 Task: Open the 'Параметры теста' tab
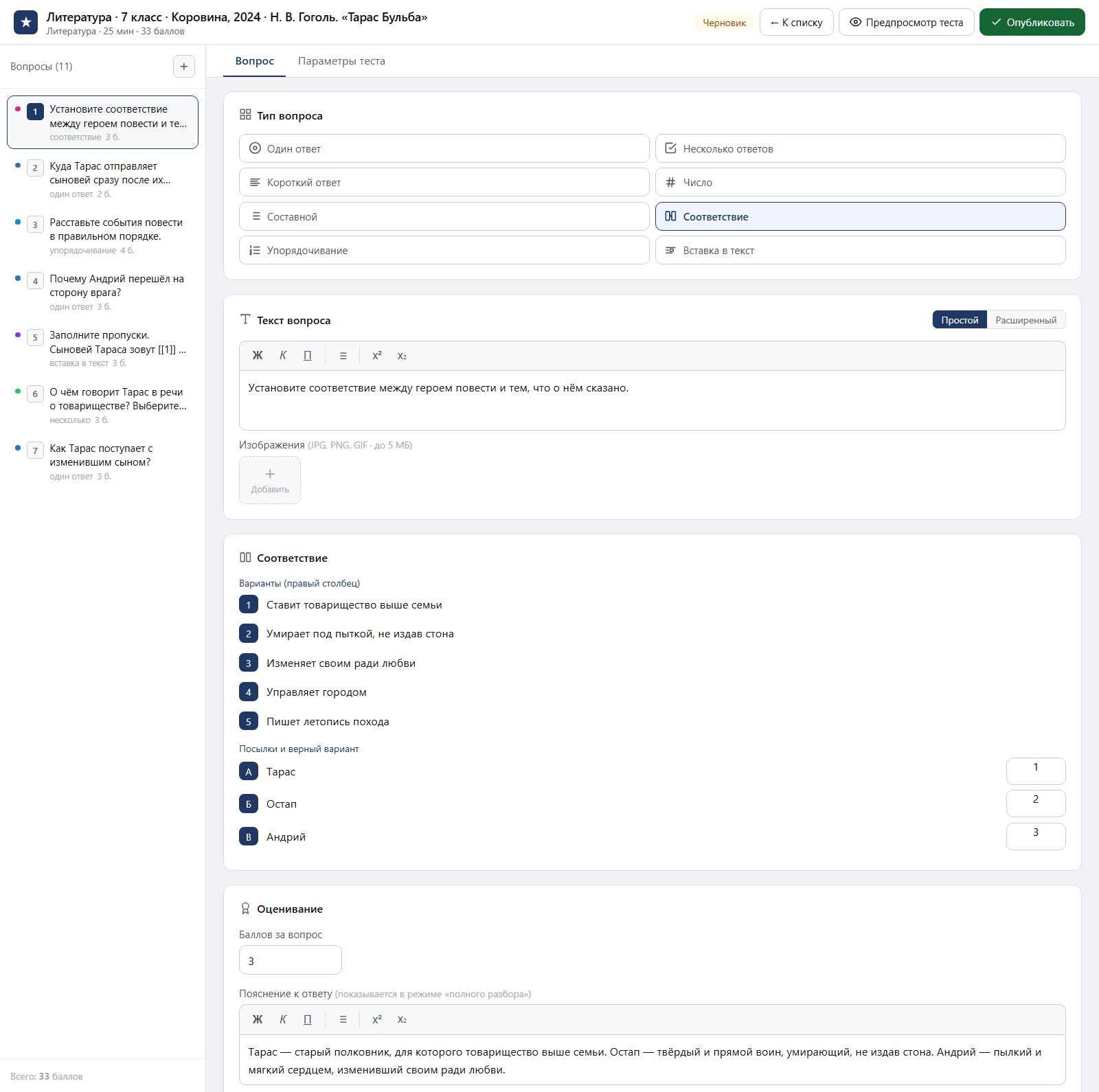(341, 61)
